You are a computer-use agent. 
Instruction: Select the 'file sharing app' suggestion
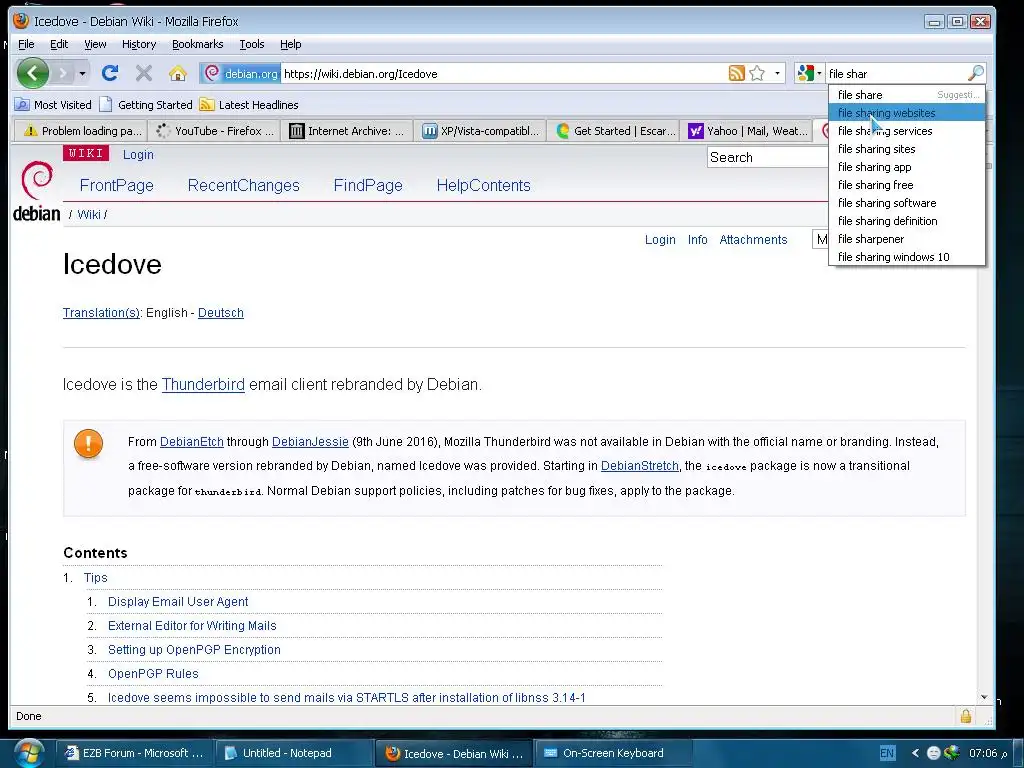tap(906, 167)
